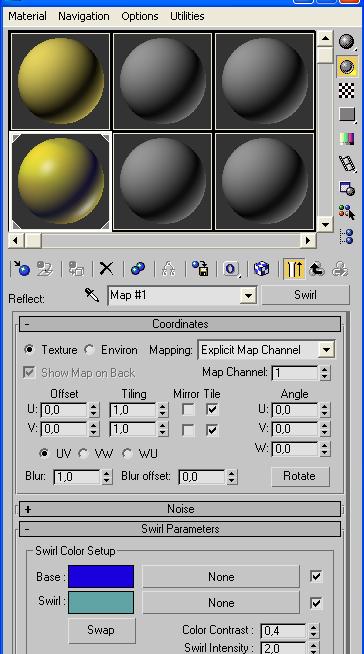
Task: Click the Color Contrast spinner arrows
Action: click(x=313, y=630)
